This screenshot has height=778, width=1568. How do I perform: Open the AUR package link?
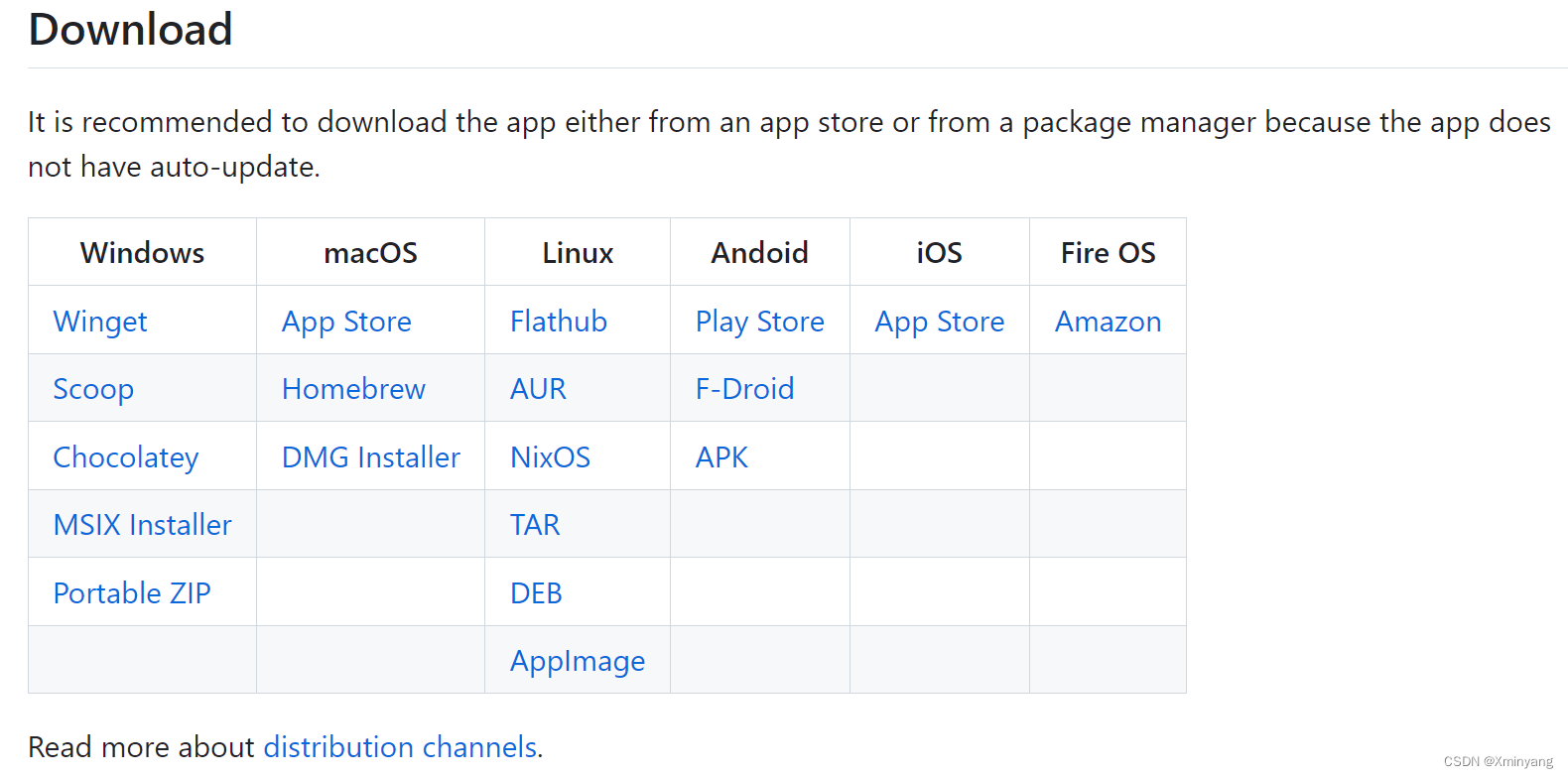coord(538,389)
